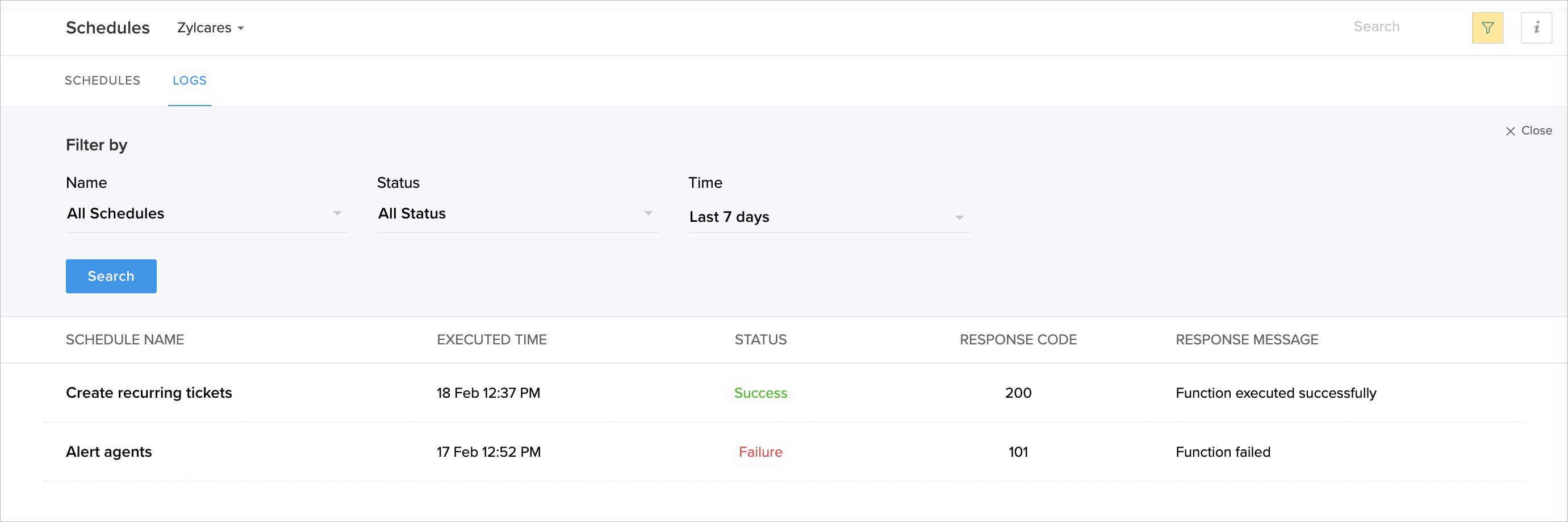The width and height of the screenshot is (1568, 522).
Task: Click the Failure status text
Action: point(760,452)
